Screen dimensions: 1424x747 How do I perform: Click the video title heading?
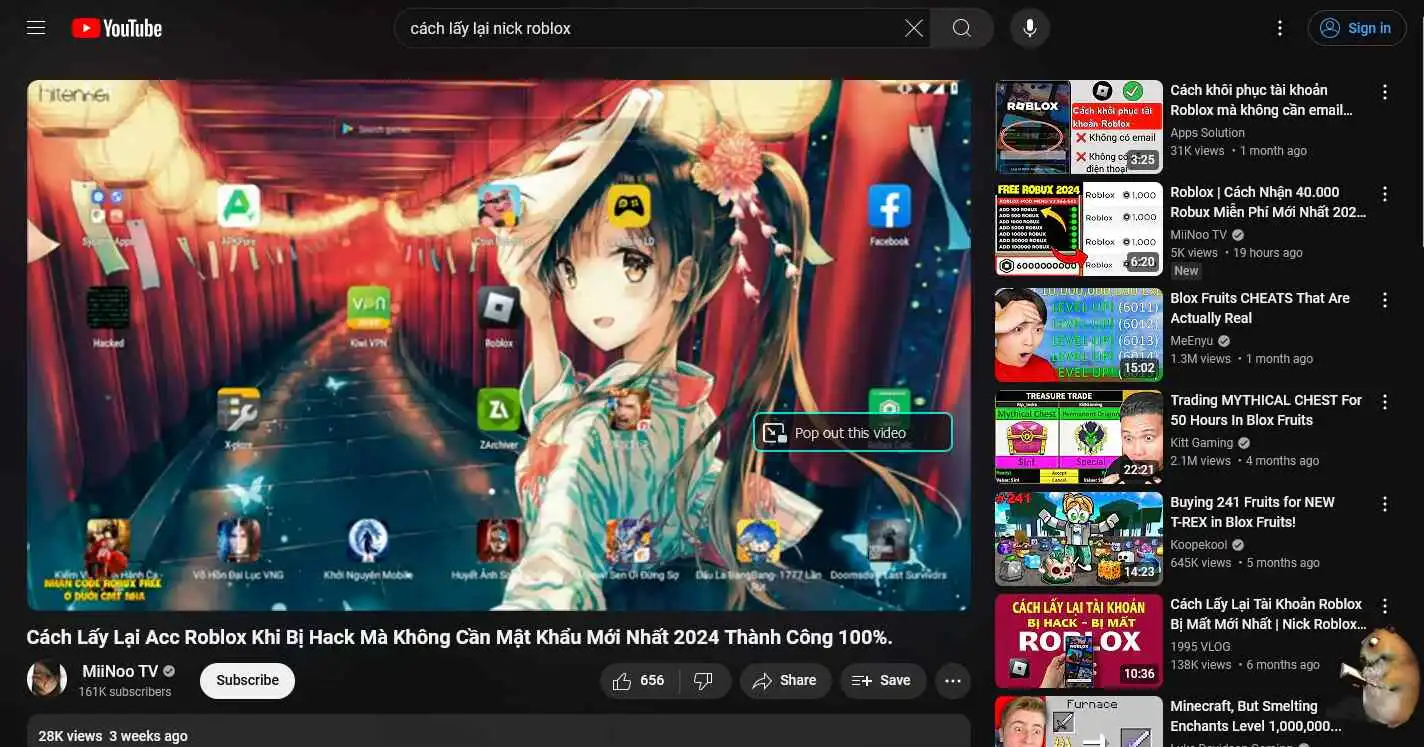point(459,637)
